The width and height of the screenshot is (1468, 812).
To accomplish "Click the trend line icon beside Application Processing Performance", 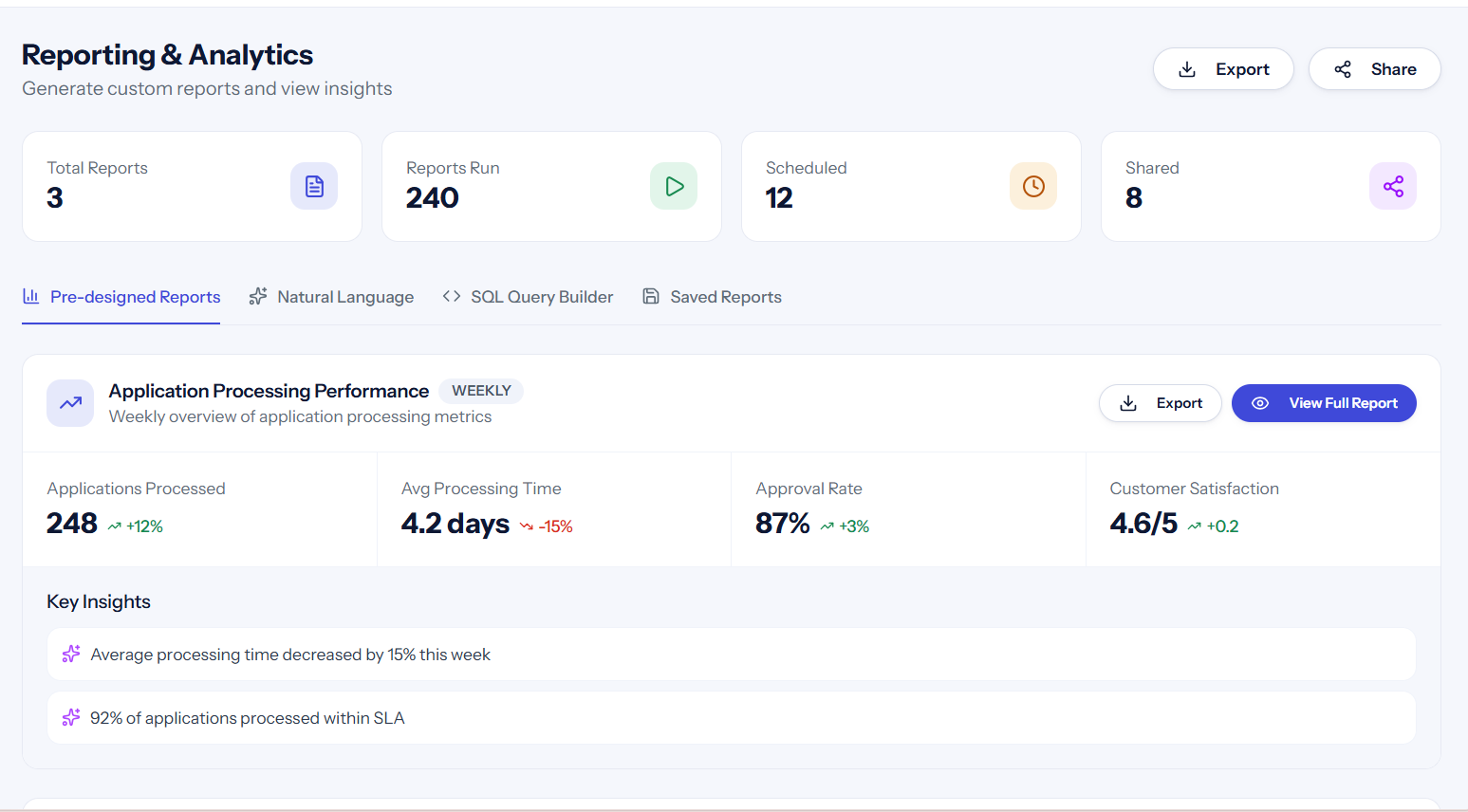I will click(x=70, y=403).
